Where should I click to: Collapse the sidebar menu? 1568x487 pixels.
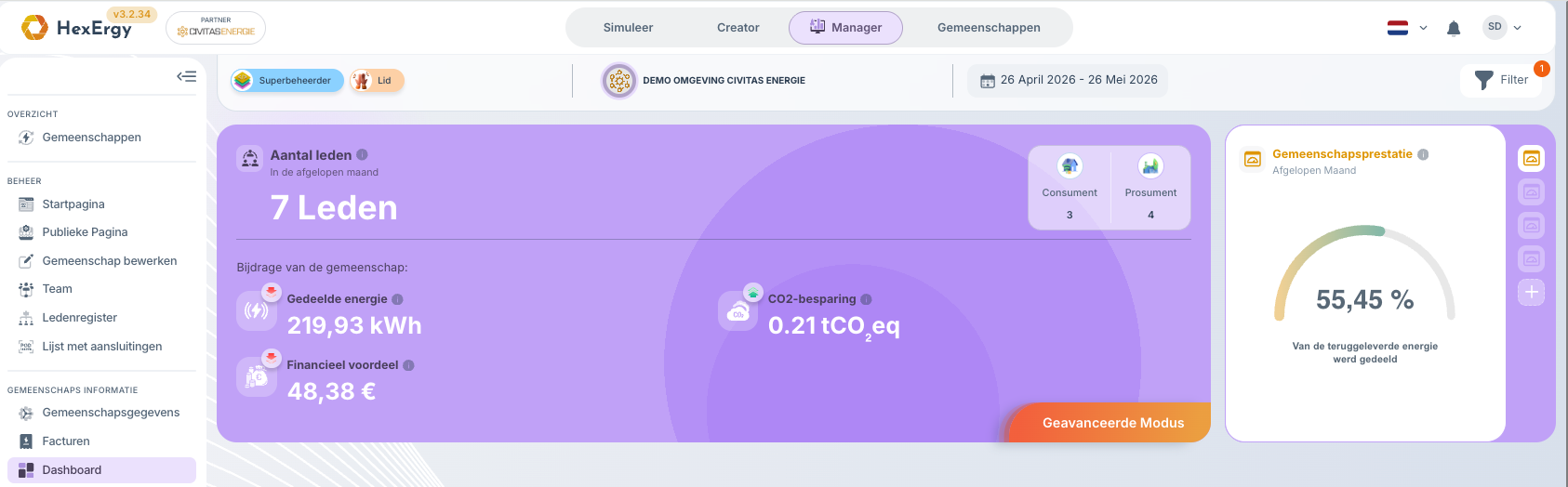click(187, 76)
